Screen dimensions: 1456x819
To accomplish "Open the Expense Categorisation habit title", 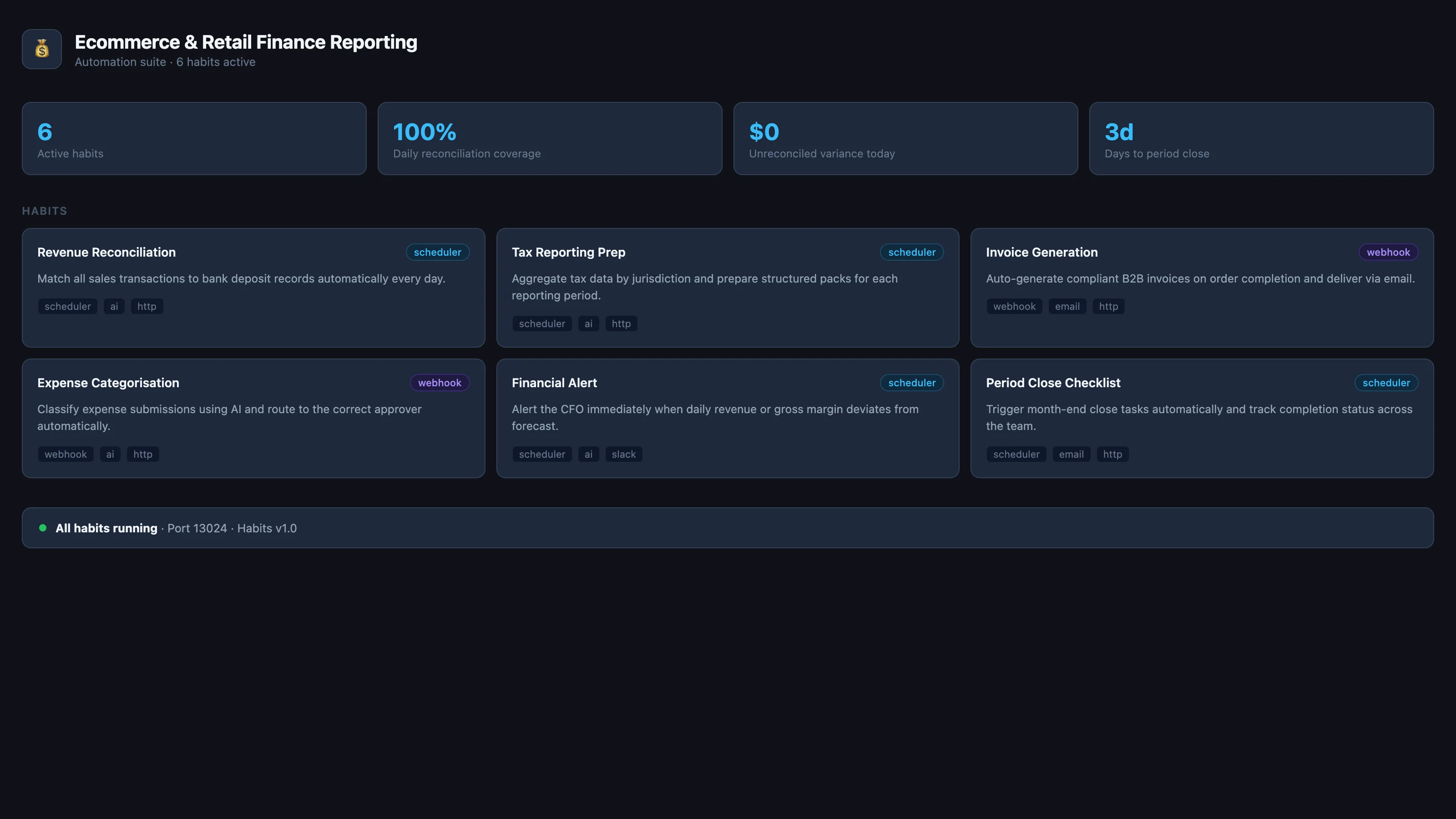I will (x=108, y=383).
